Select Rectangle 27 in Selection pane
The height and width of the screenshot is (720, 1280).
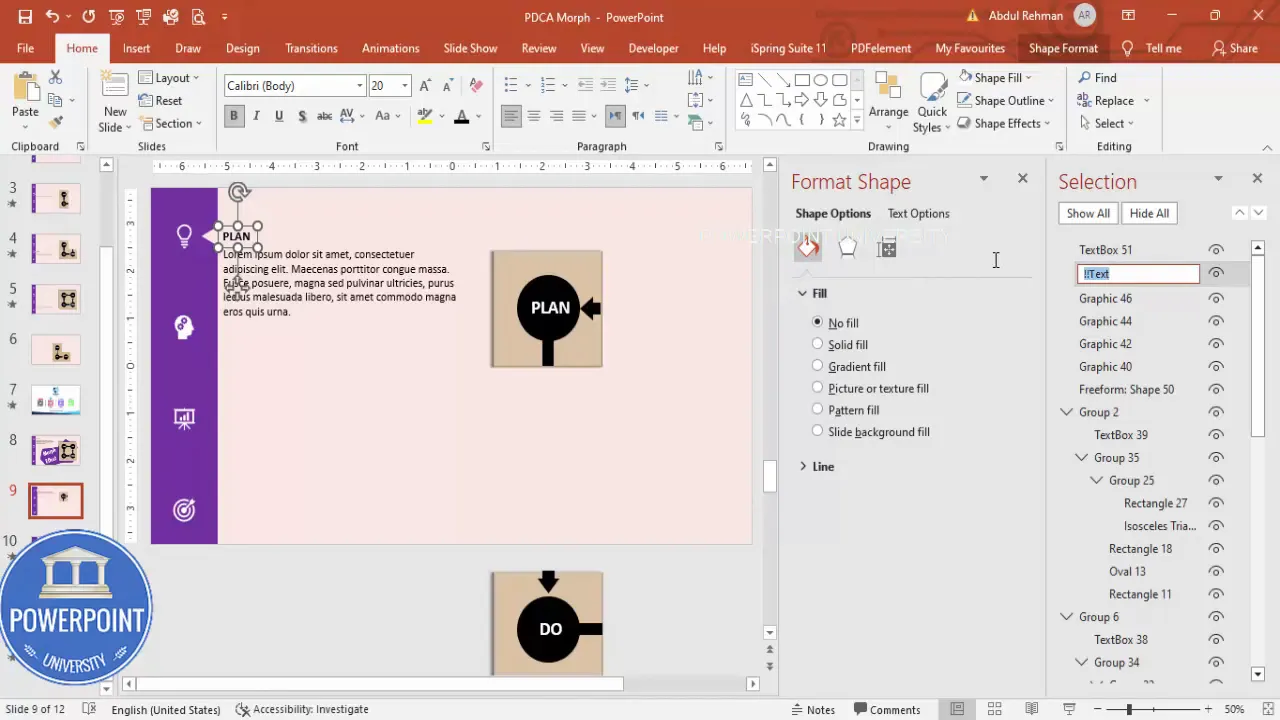pos(1155,503)
